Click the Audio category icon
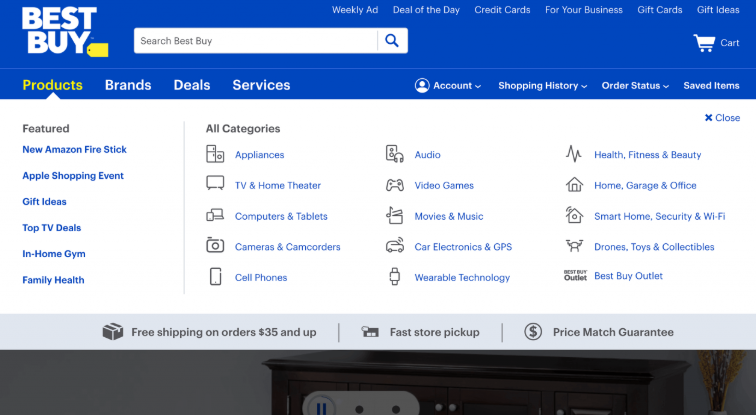The height and width of the screenshot is (415, 756). pos(394,154)
